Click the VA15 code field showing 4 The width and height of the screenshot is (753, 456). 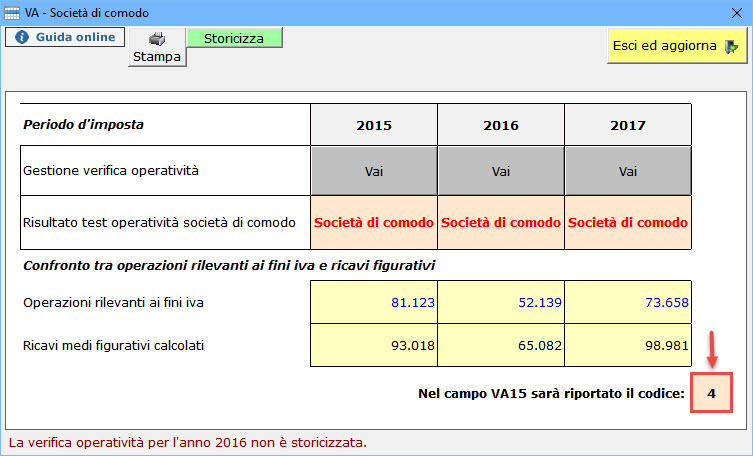point(711,393)
